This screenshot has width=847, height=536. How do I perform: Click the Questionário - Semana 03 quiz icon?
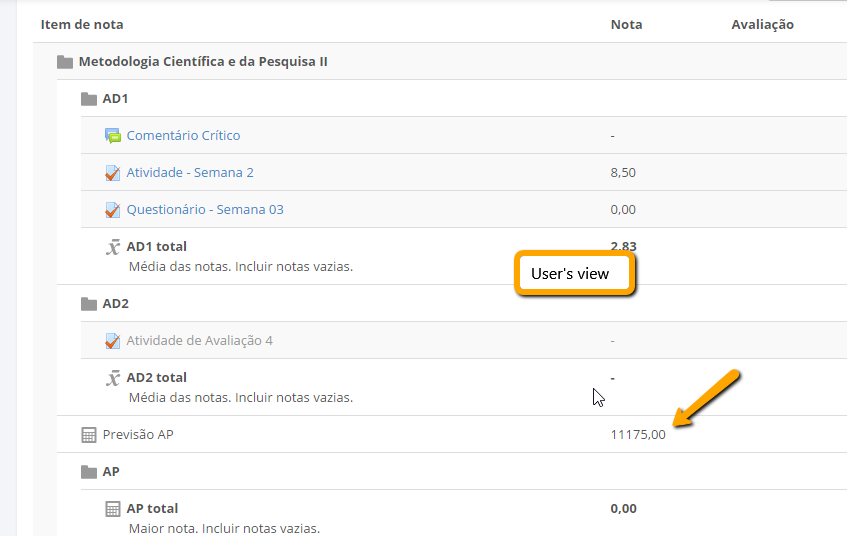[112, 210]
